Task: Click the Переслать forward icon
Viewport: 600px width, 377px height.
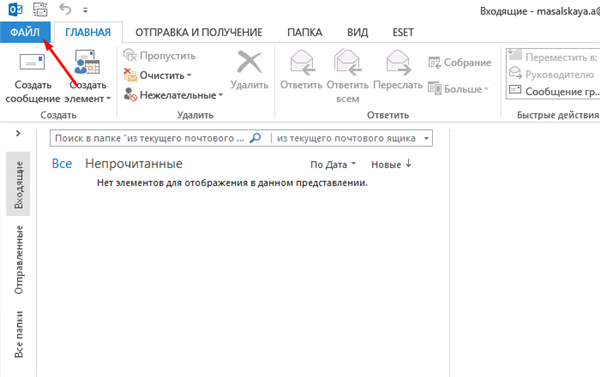Action: coord(398,62)
